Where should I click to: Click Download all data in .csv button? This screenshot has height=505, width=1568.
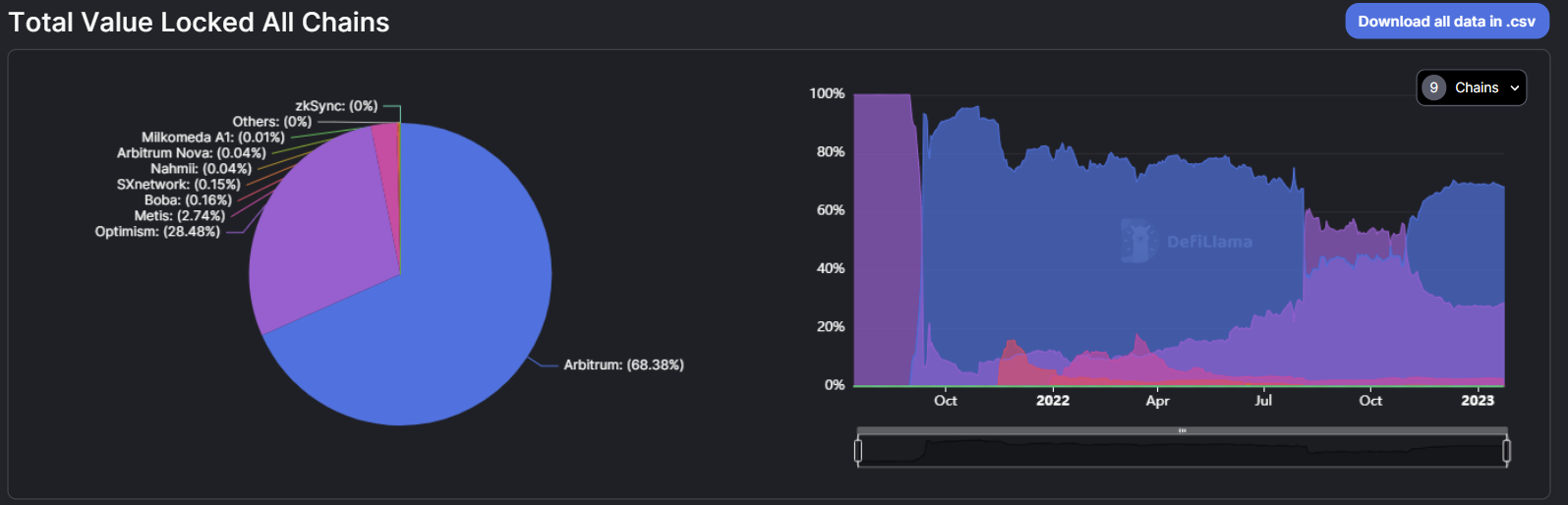(1446, 22)
